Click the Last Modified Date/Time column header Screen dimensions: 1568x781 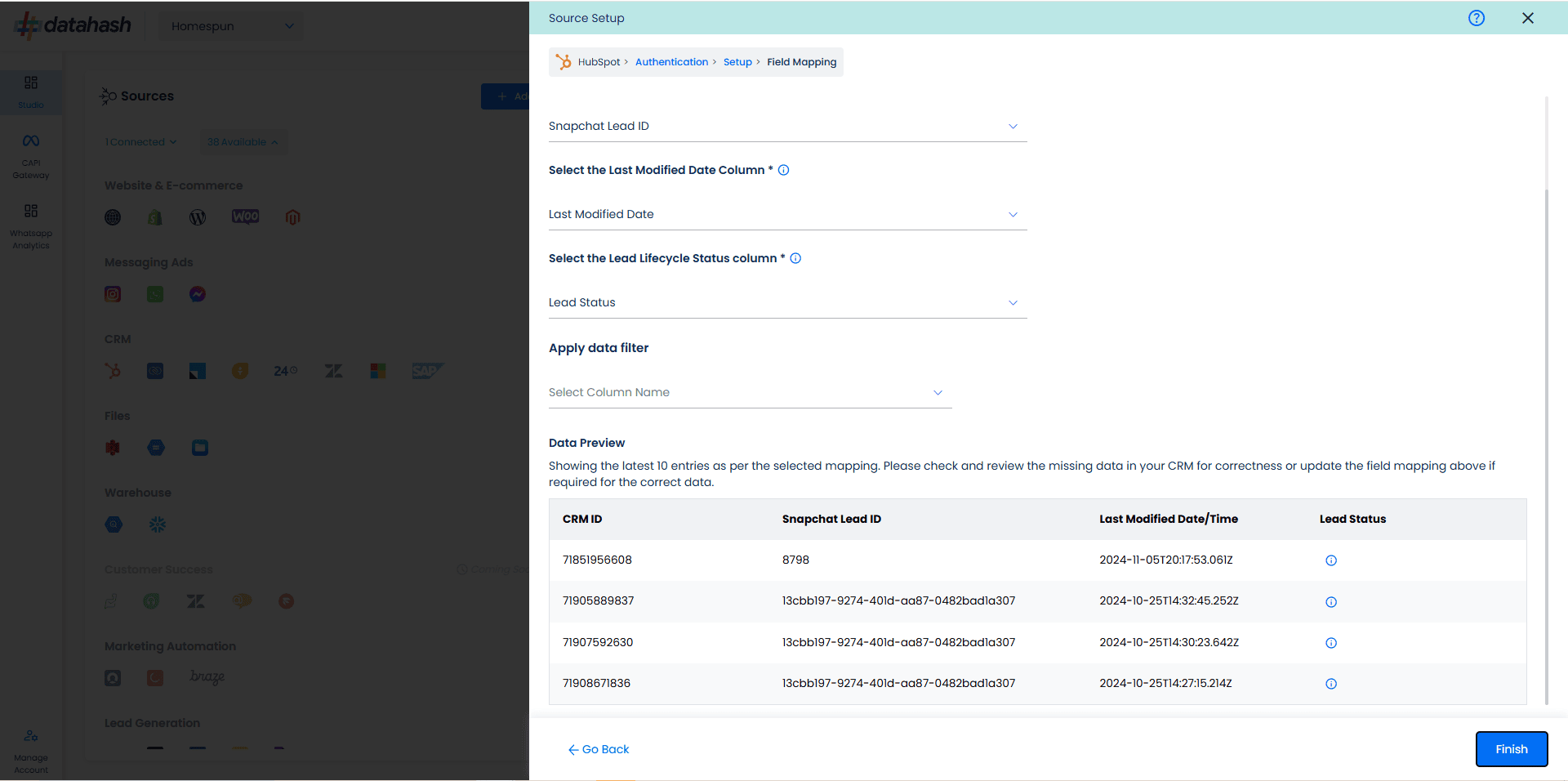(x=1169, y=519)
